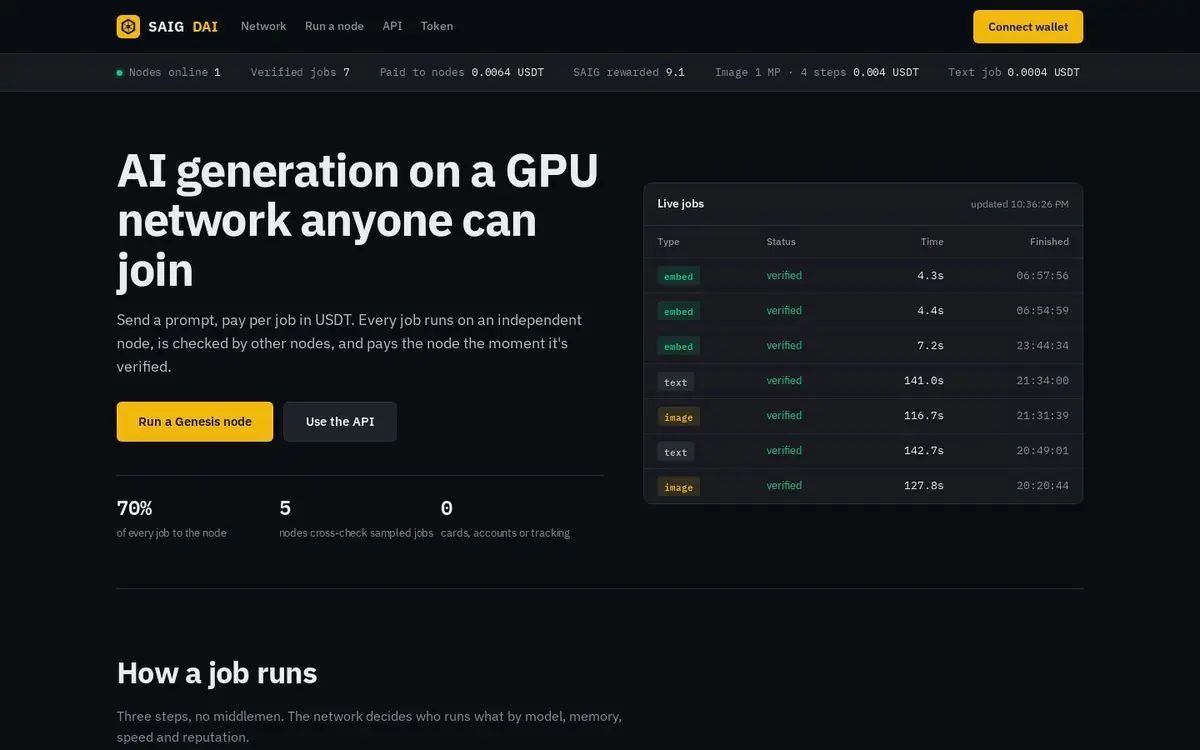This screenshot has width=1200, height=750.
Task: Click the Type column header
Action: point(669,242)
